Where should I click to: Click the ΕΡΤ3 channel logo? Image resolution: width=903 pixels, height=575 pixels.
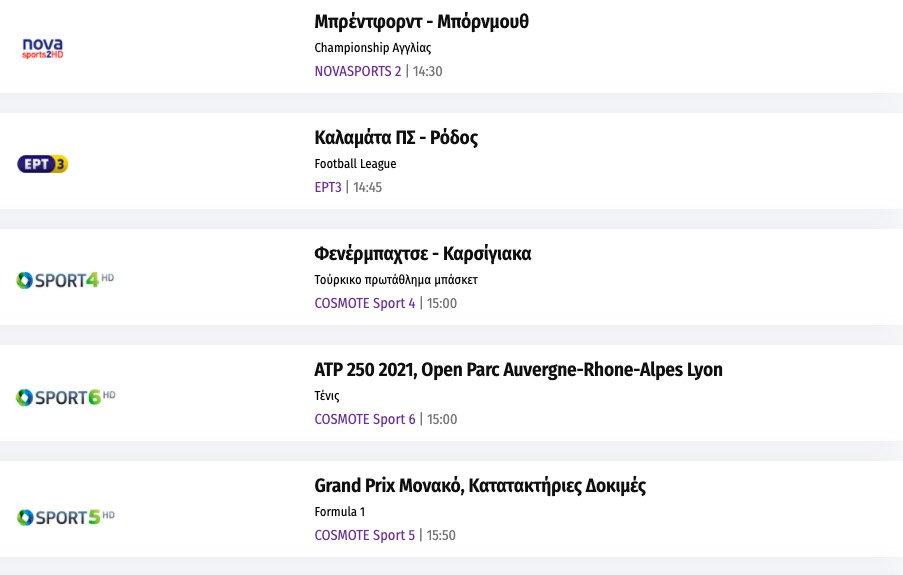(43, 164)
